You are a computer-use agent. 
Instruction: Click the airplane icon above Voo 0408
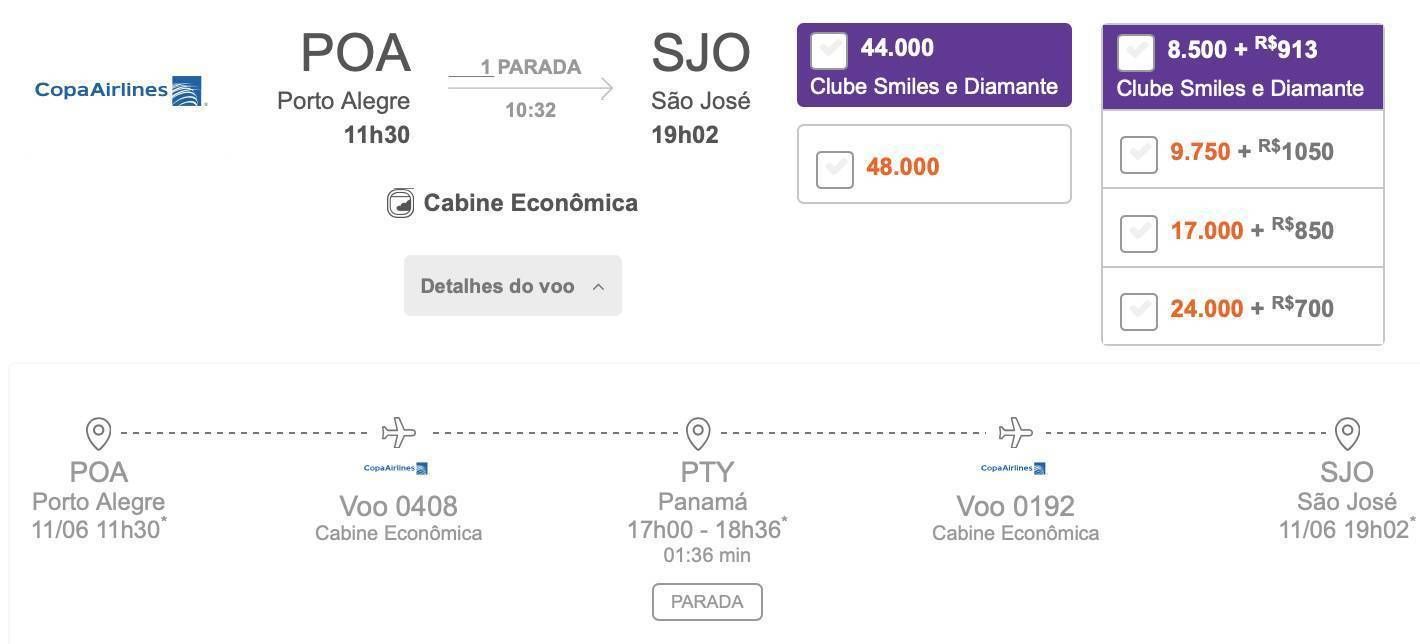[398, 433]
